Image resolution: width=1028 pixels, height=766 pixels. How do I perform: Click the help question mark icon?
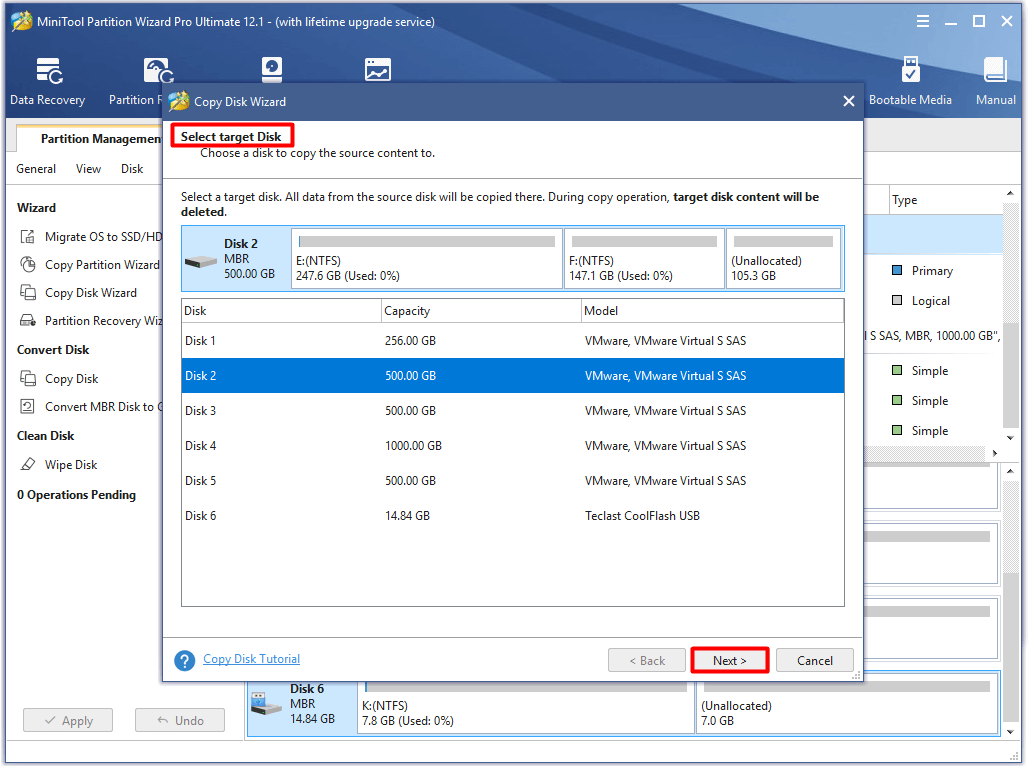pos(185,660)
